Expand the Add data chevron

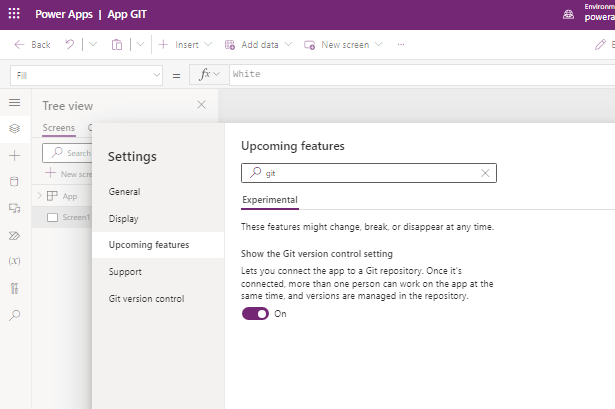tap(288, 44)
